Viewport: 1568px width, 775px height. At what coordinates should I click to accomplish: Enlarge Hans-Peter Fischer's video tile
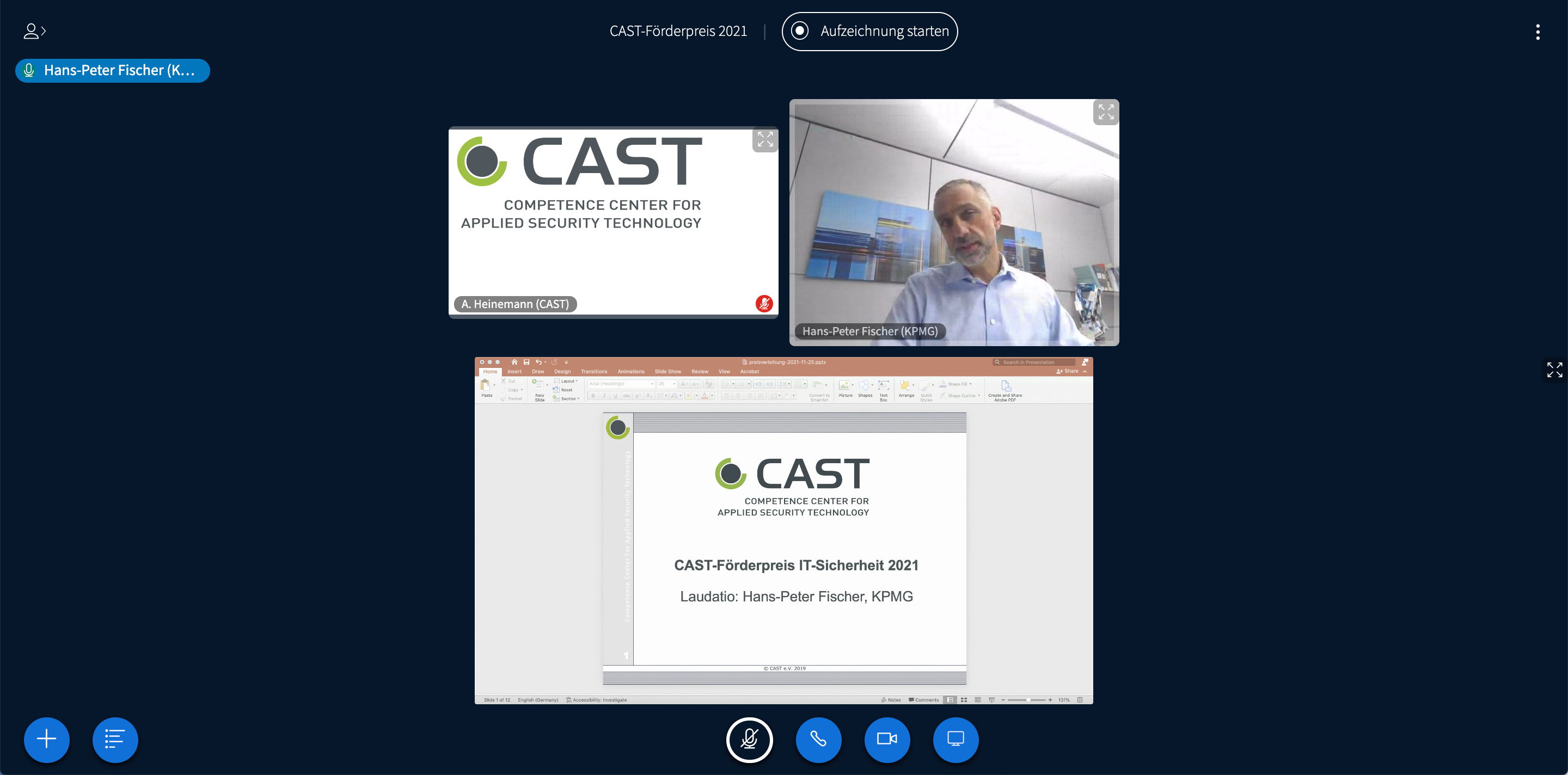pyautogui.click(x=1105, y=112)
